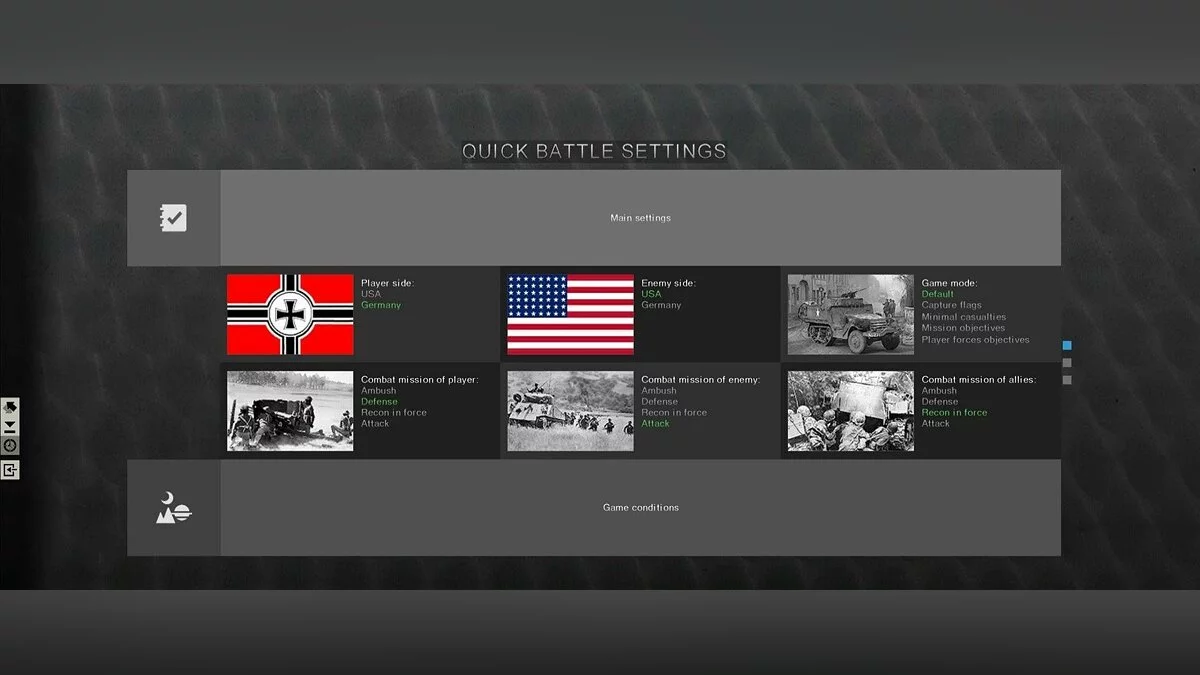Set enemy combat mission to Recon in force

pos(674,412)
